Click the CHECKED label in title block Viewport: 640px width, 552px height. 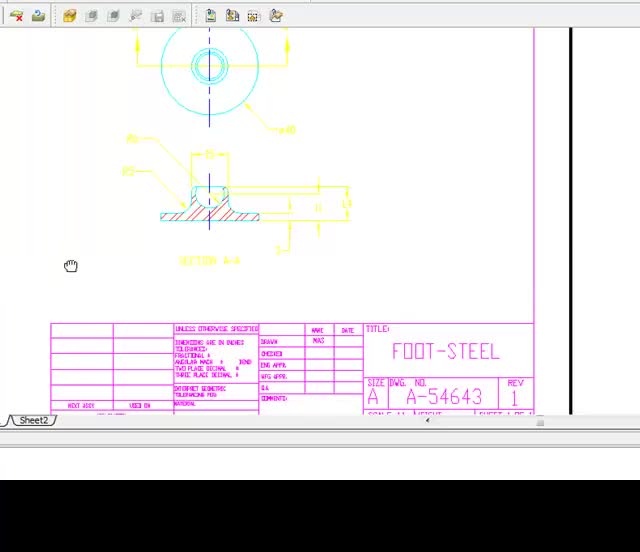tap(271, 354)
